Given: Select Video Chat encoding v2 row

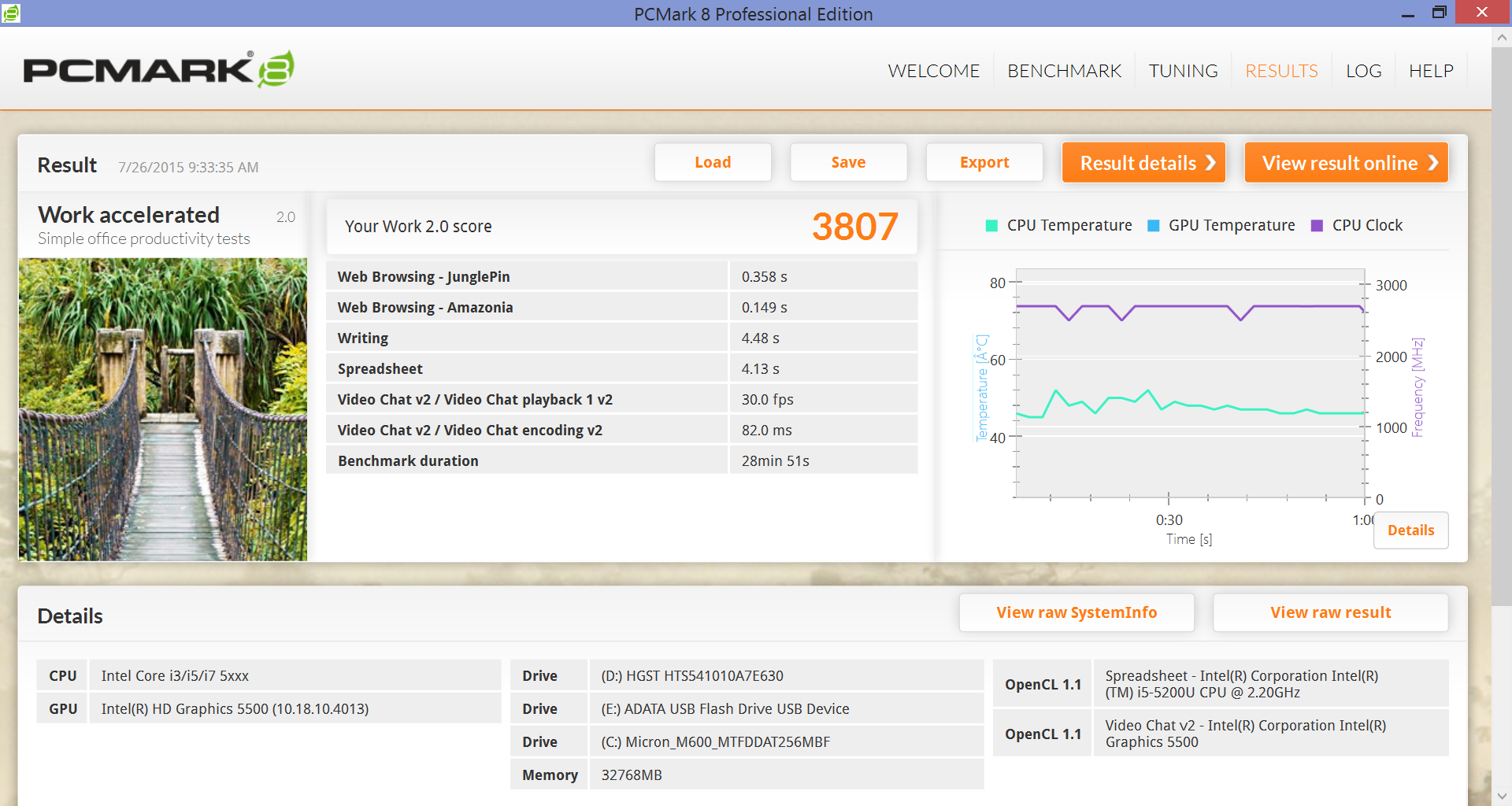Looking at the screenshot, I should (622, 430).
